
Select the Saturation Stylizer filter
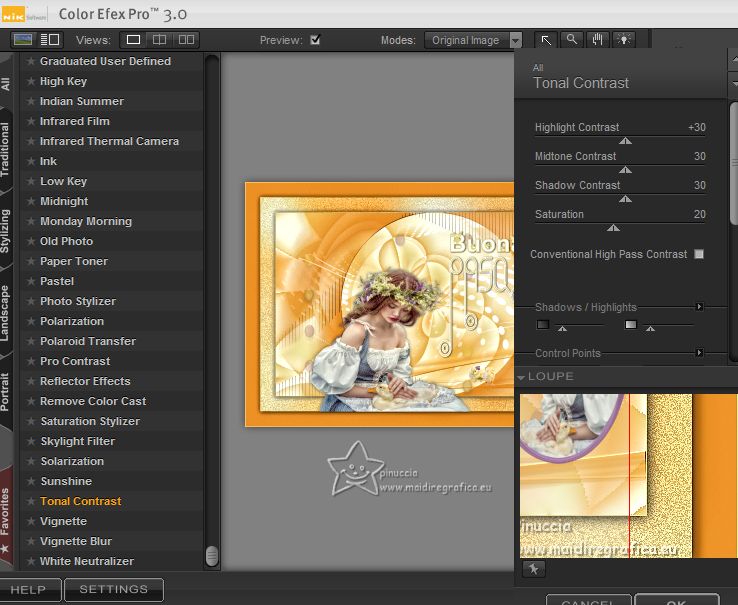(90, 421)
